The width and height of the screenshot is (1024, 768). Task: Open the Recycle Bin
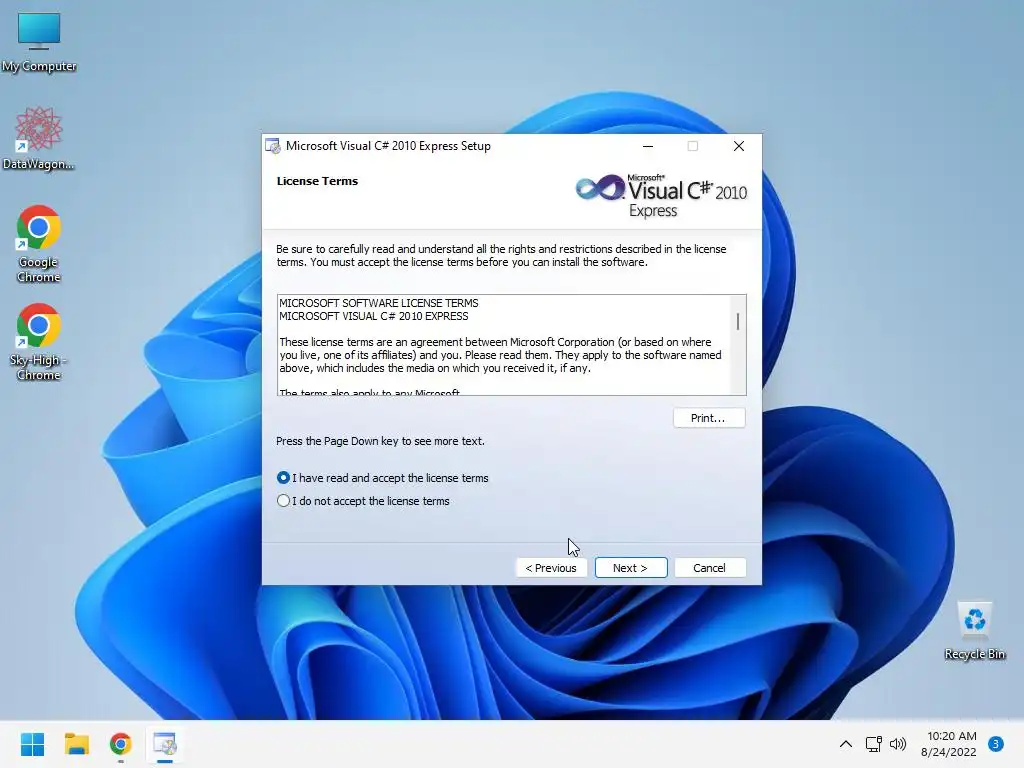[974, 630]
